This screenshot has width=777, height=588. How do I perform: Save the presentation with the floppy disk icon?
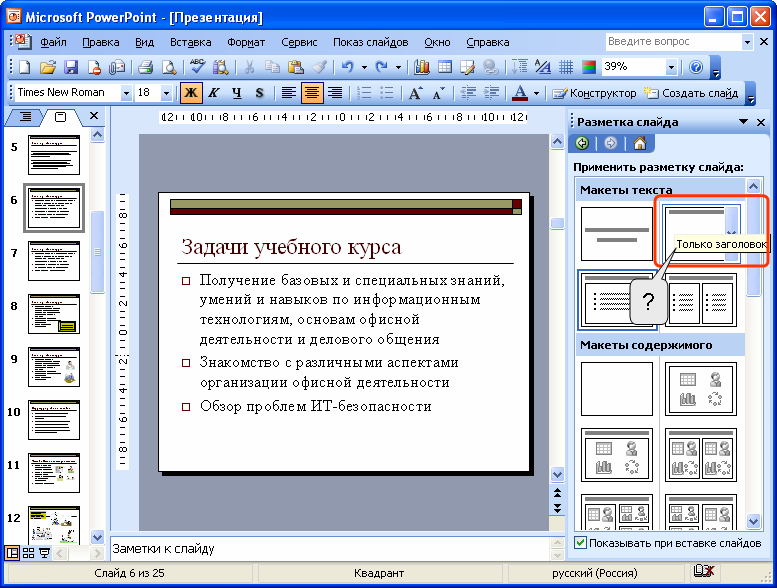[x=71, y=67]
